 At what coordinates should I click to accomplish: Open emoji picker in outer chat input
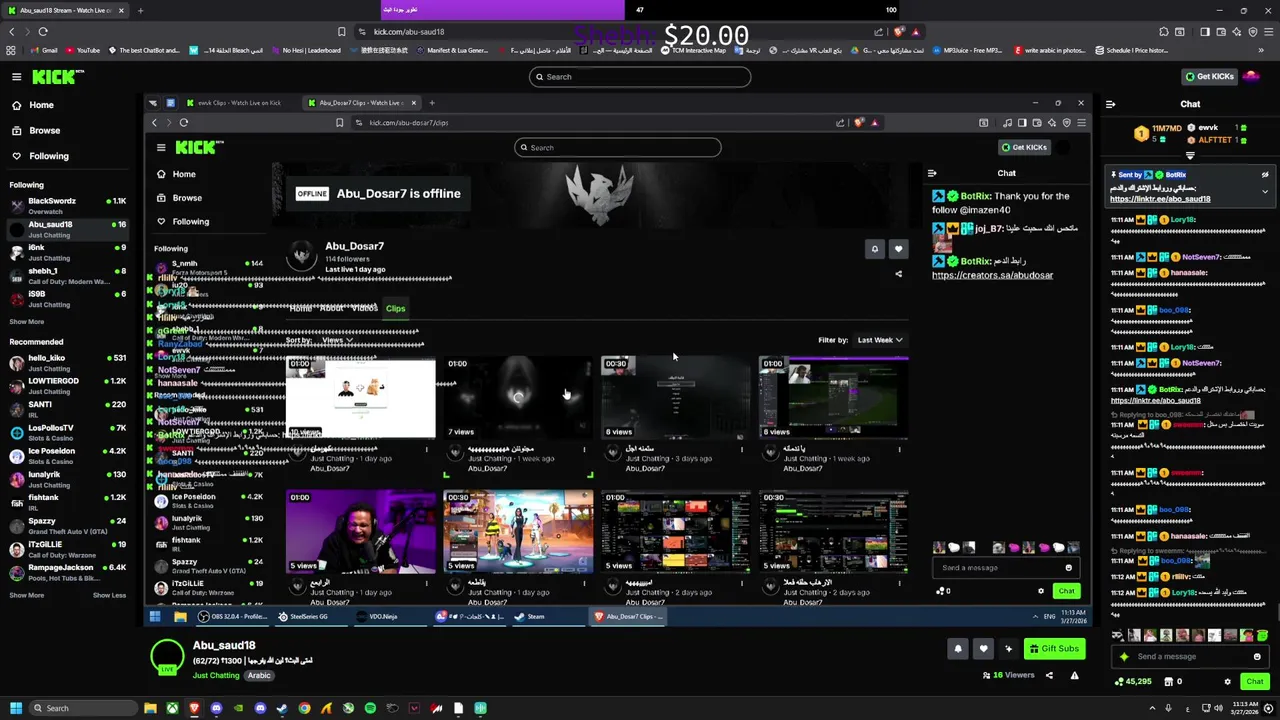pyautogui.click(x=1257, y=656)
